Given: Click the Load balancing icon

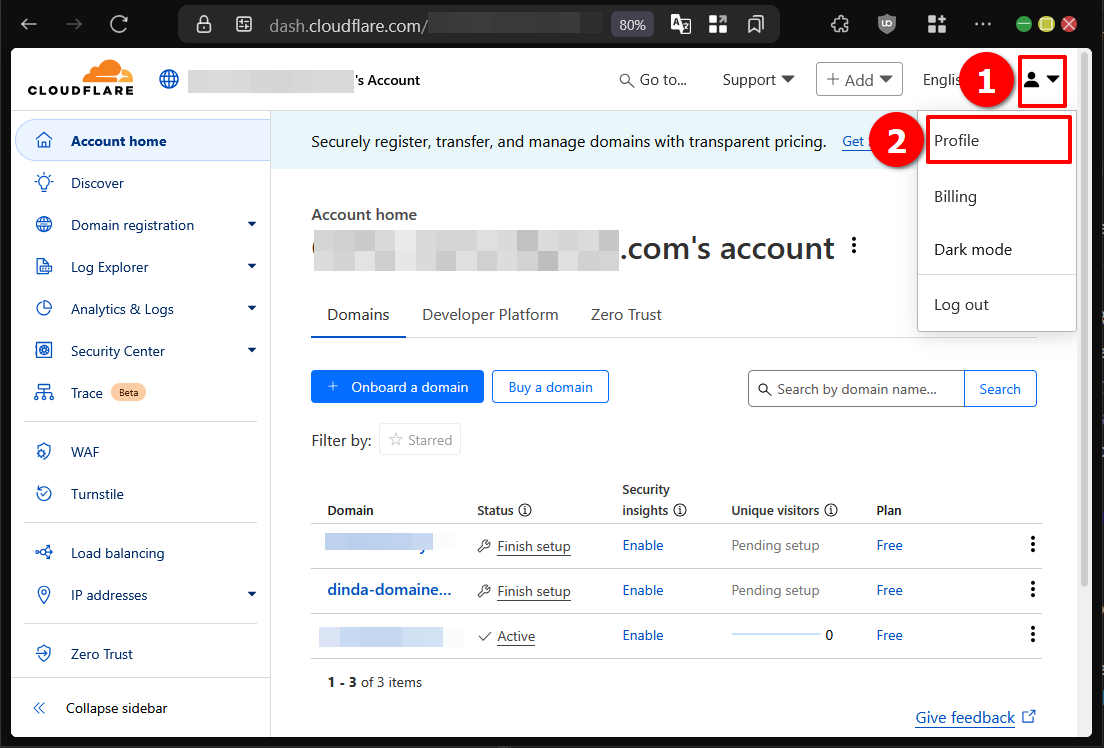Looking at the screenshot, I should [x=44, y=552].
